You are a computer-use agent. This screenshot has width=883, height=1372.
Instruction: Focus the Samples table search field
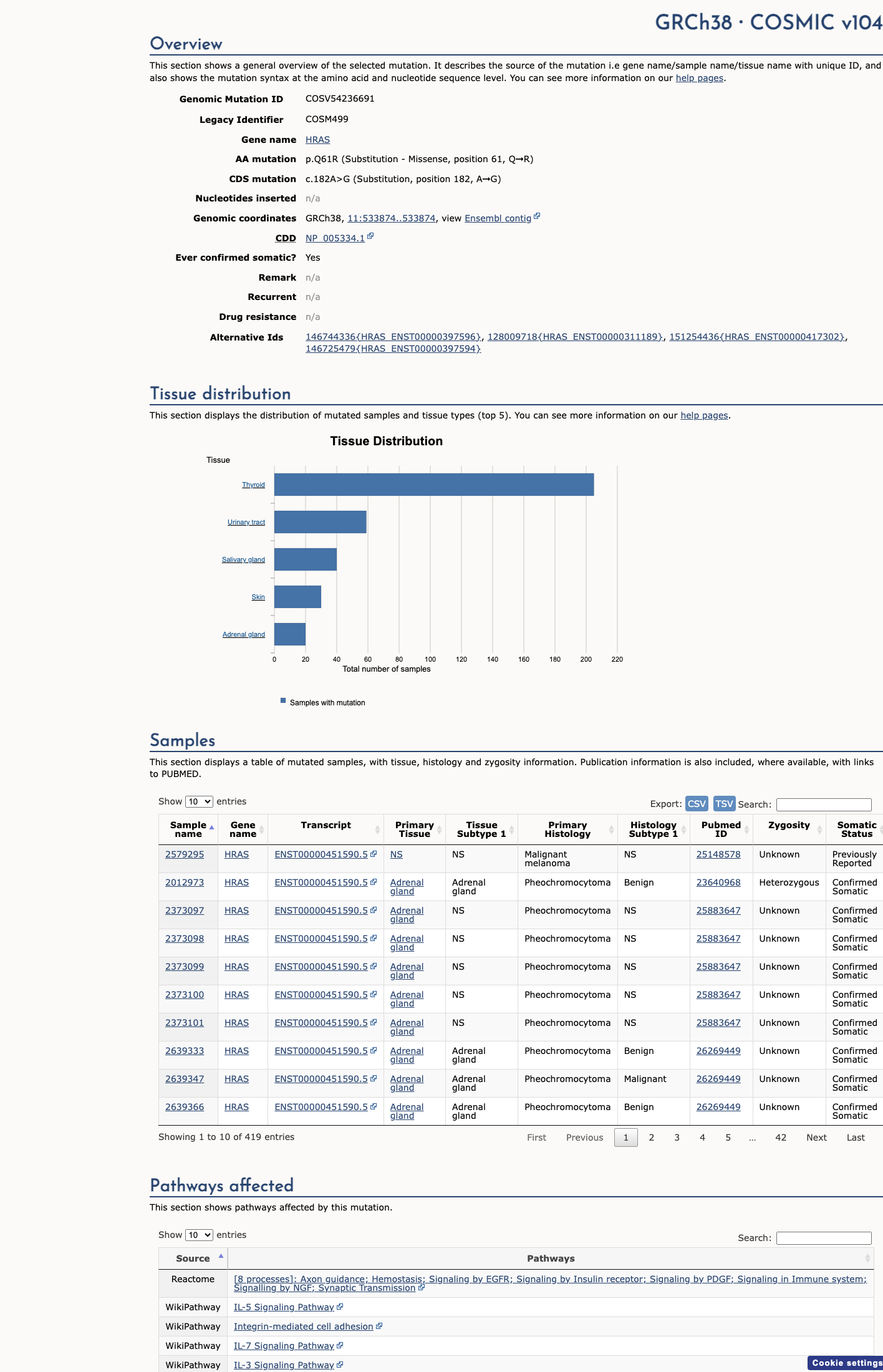[x=824, y=804]
